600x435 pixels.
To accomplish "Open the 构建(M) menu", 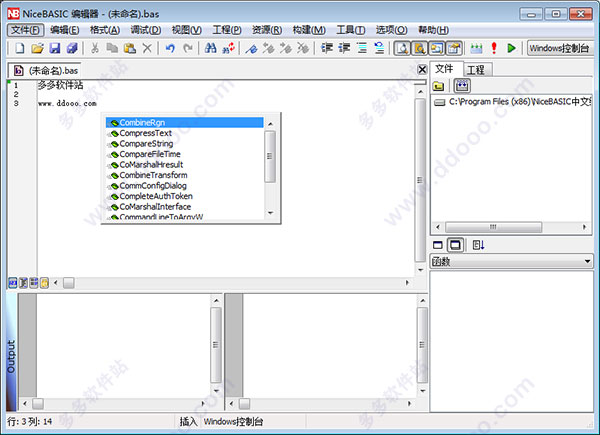I will [x=309, y=30].
